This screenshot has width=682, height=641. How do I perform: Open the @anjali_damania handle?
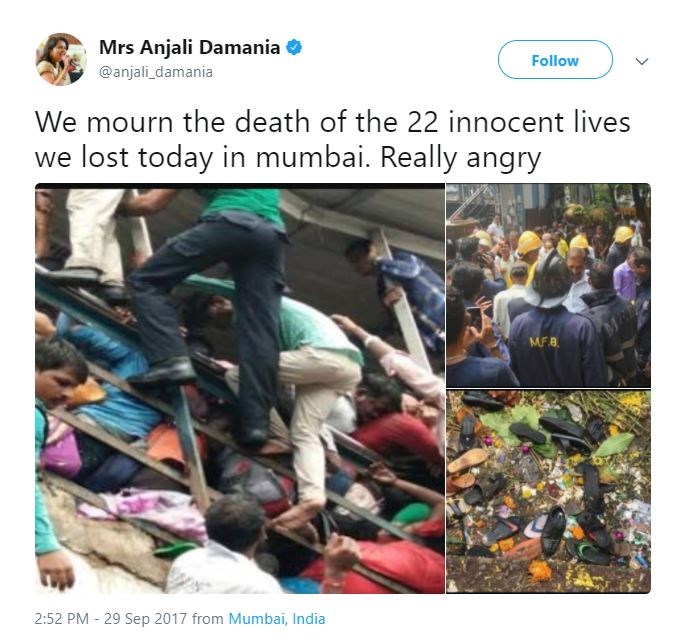pyautogui.click(x=156, y=72)
